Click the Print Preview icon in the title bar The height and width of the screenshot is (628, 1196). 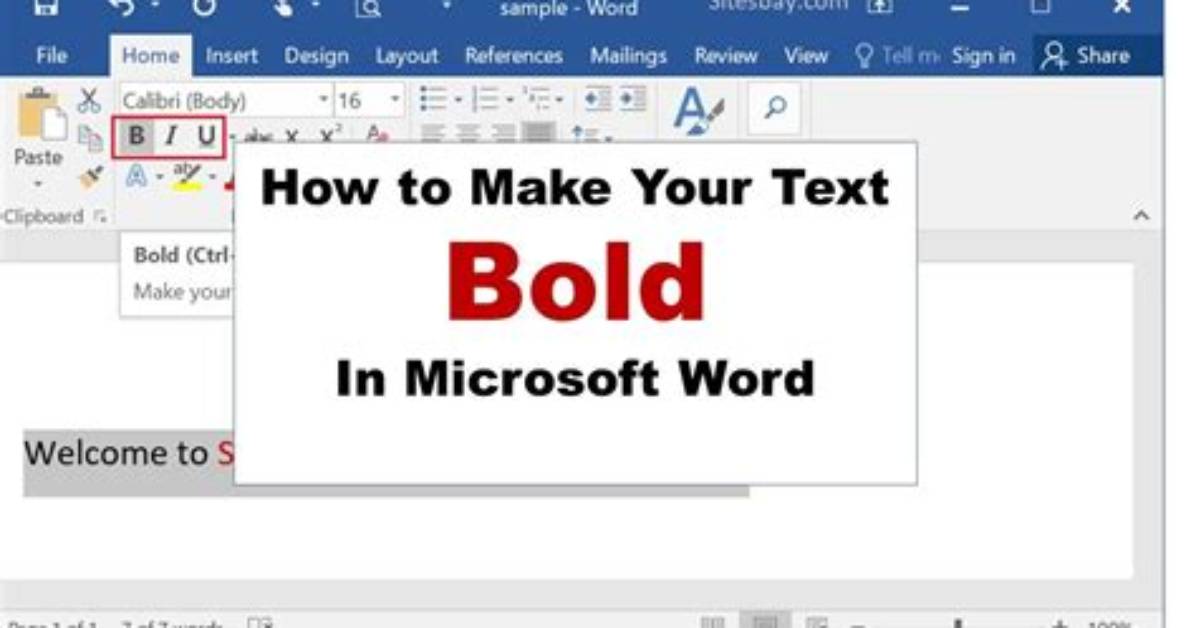[368, 8]
